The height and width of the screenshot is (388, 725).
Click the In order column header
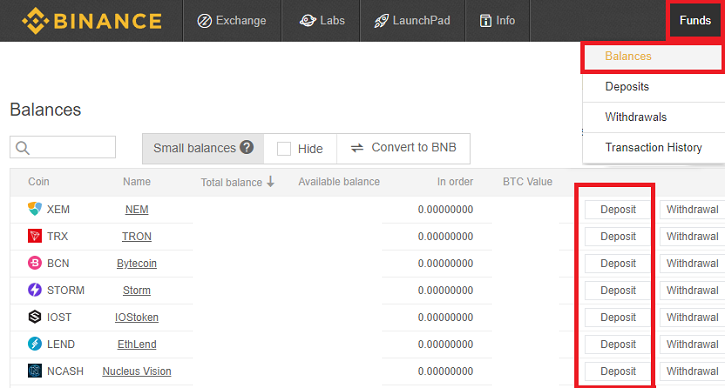455,182
